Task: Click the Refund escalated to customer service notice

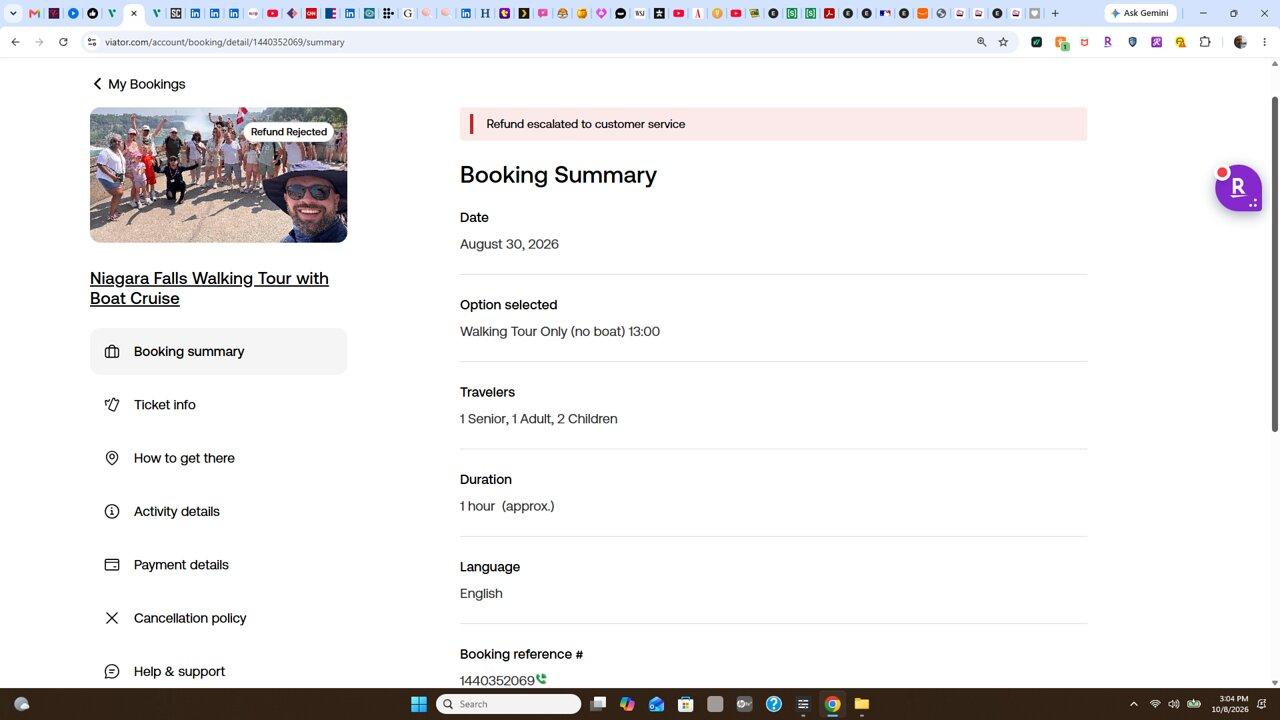Action: point(773,124)
